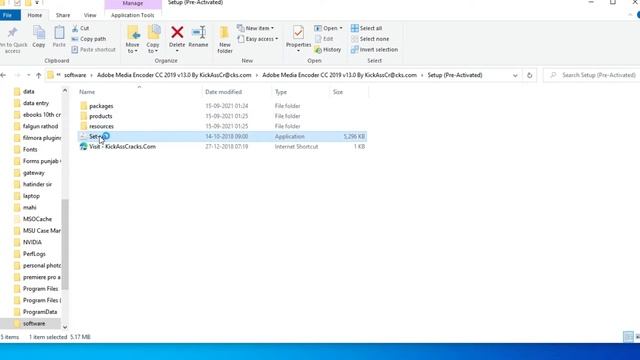
Task: Select software folder in navigation pane
Action: tap(34, 323)
